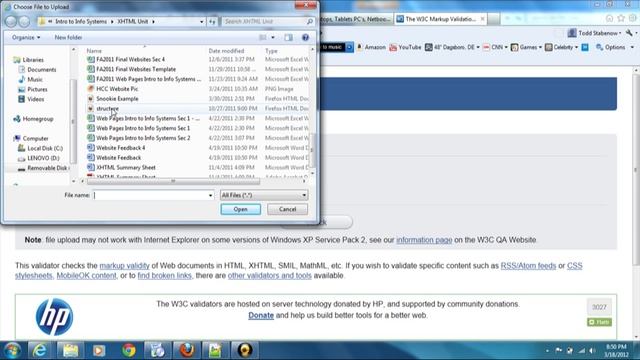The image size is (640, 360).
Task: Click the Donate link
Action: pyautogui.click(x=261, y=316)
